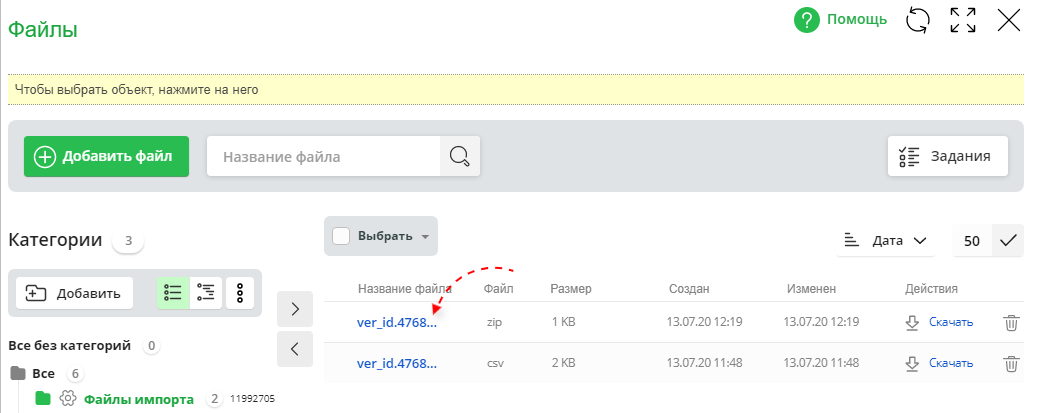Open settings gear for Файлы импорта
The image size is (1038, 413).
[68, 399]
